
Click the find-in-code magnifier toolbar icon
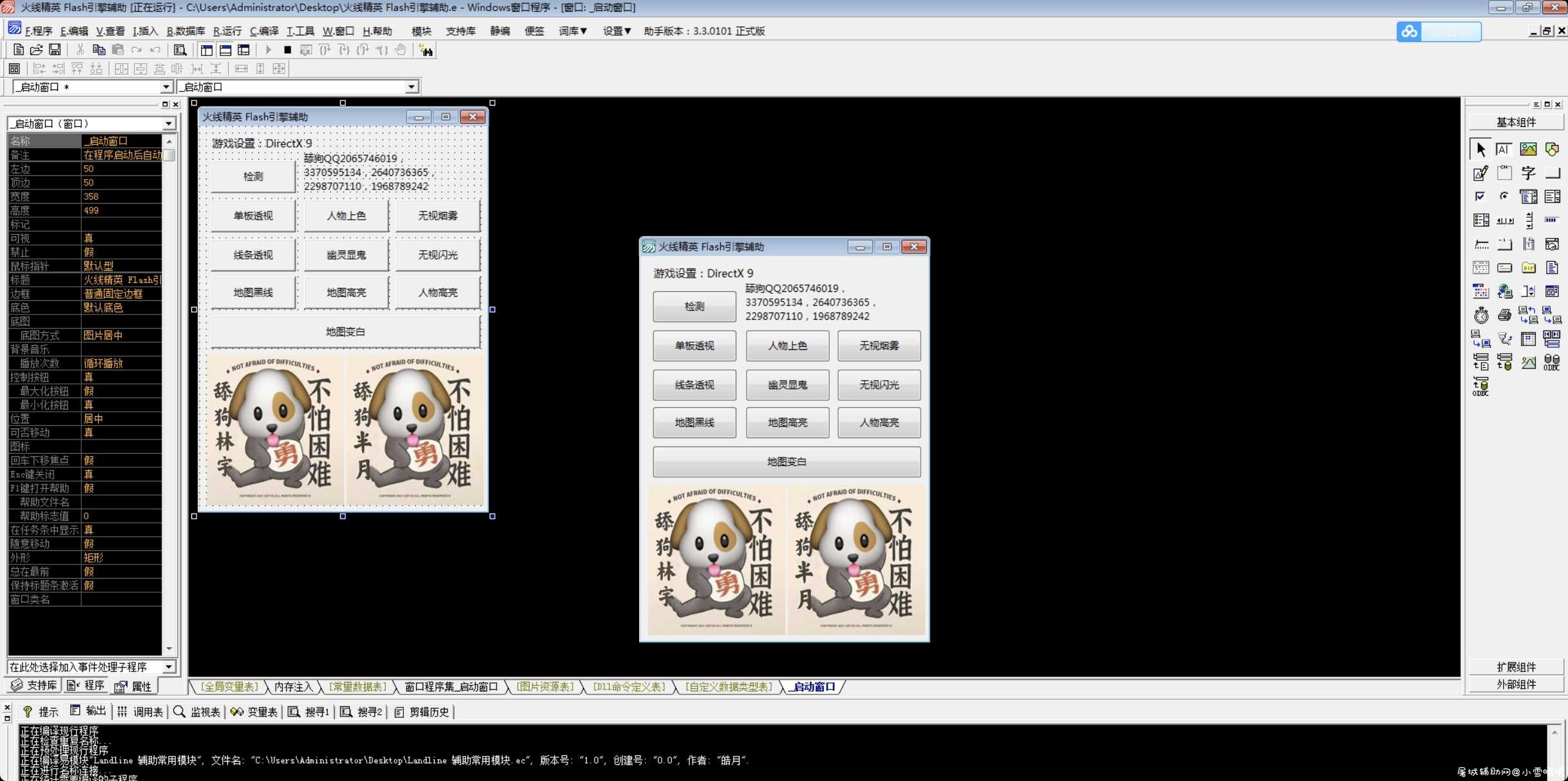pyautogui.click(x=180, y=50)
